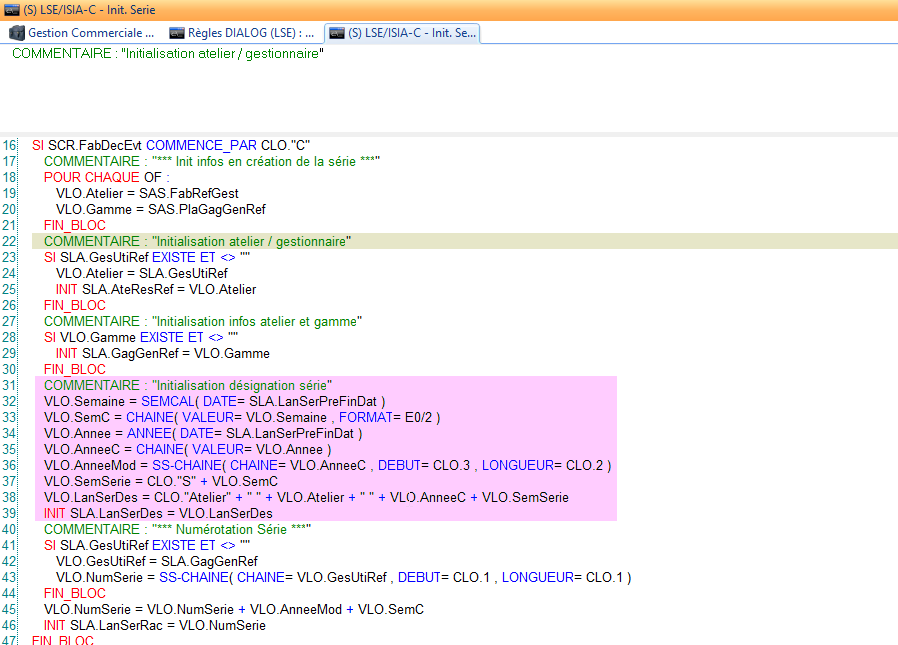Select the SI keyword on line 16
The width and height of the screenshot is (898, 645).
pyautogui.click(x=38, y=144)
